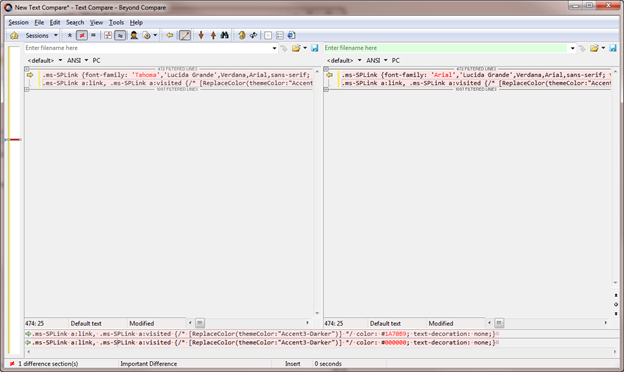The height and width of the screenshot is (372, 624).
Task: Click left pane PC line-ending label
Action: 96,60
